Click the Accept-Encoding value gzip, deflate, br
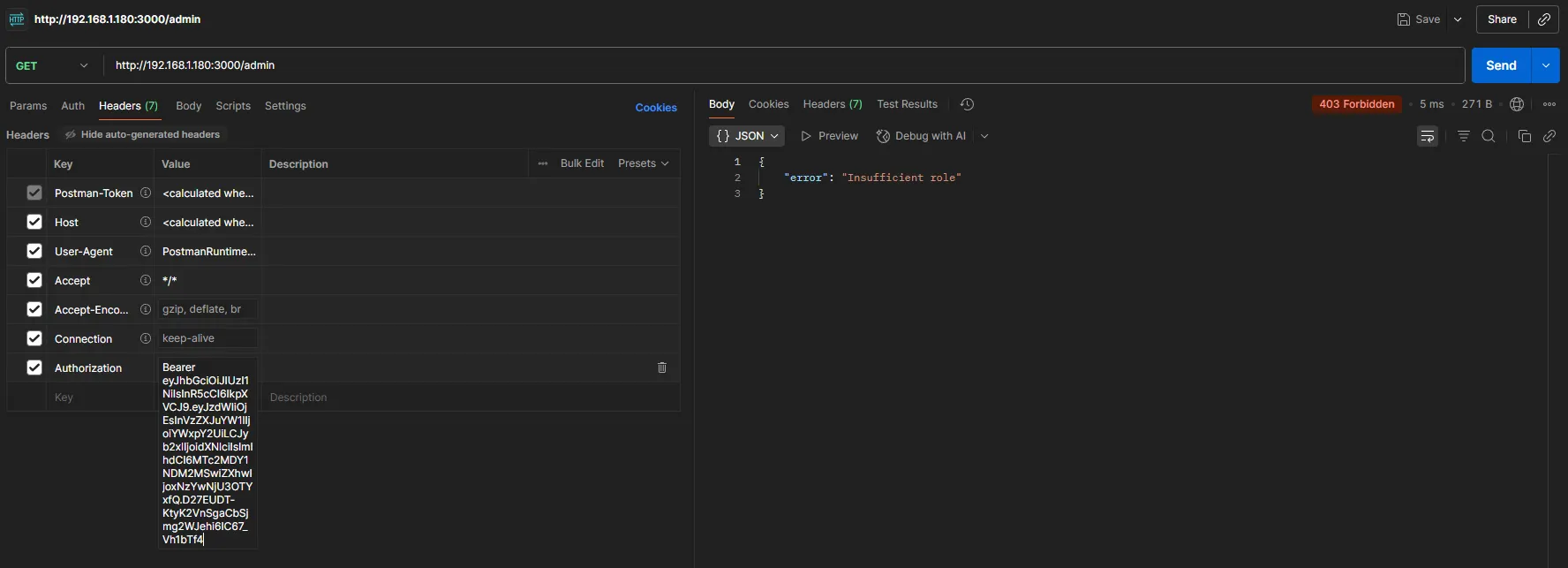 (x=207, y=309)
